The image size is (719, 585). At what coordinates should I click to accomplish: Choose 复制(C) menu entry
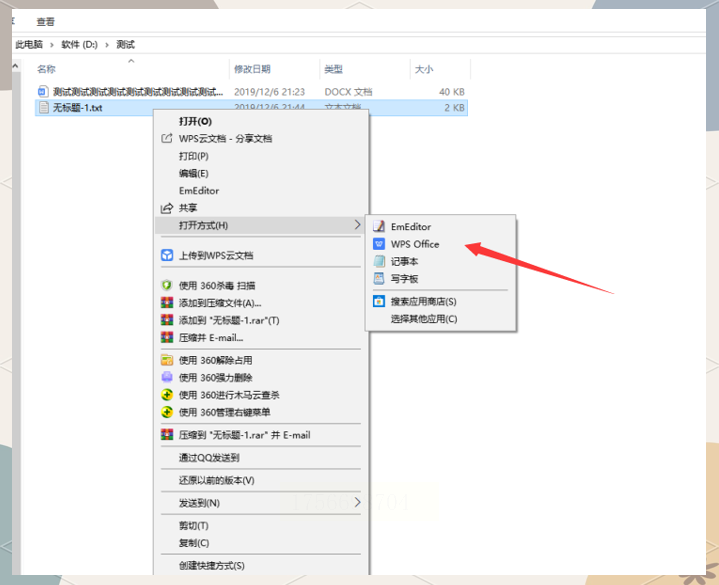(194, 543)
